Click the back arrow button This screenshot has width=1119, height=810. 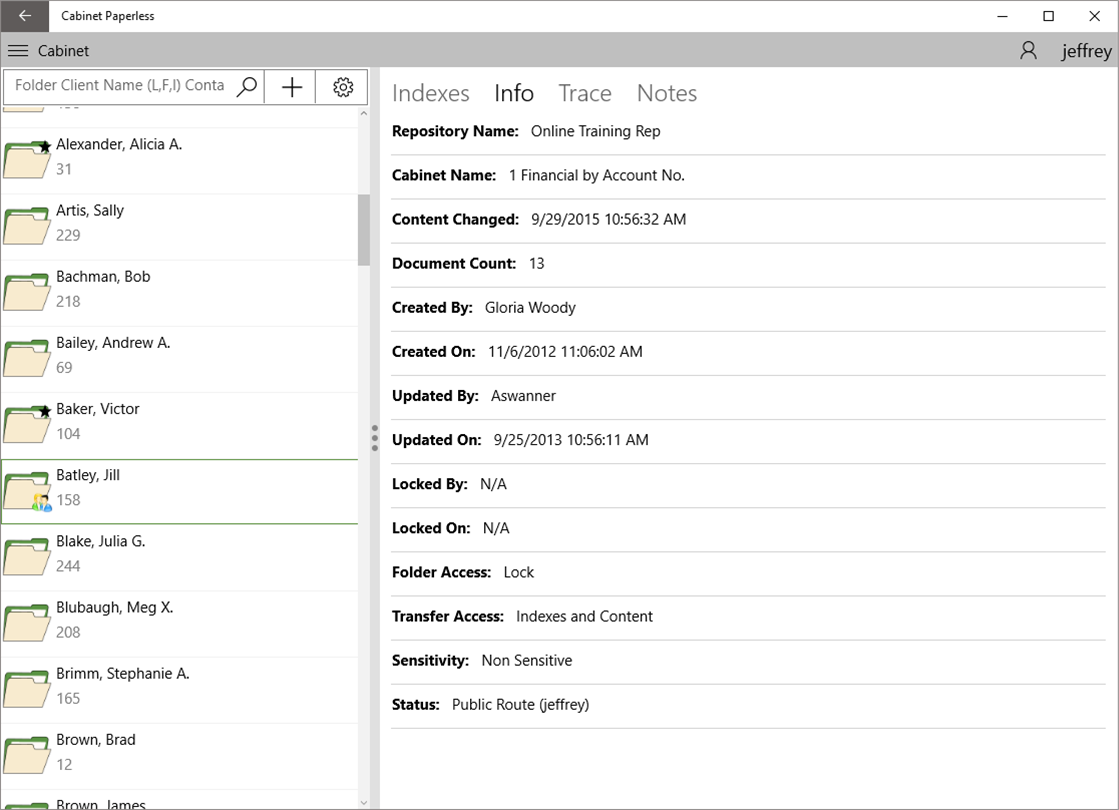[x=24, y=16]
